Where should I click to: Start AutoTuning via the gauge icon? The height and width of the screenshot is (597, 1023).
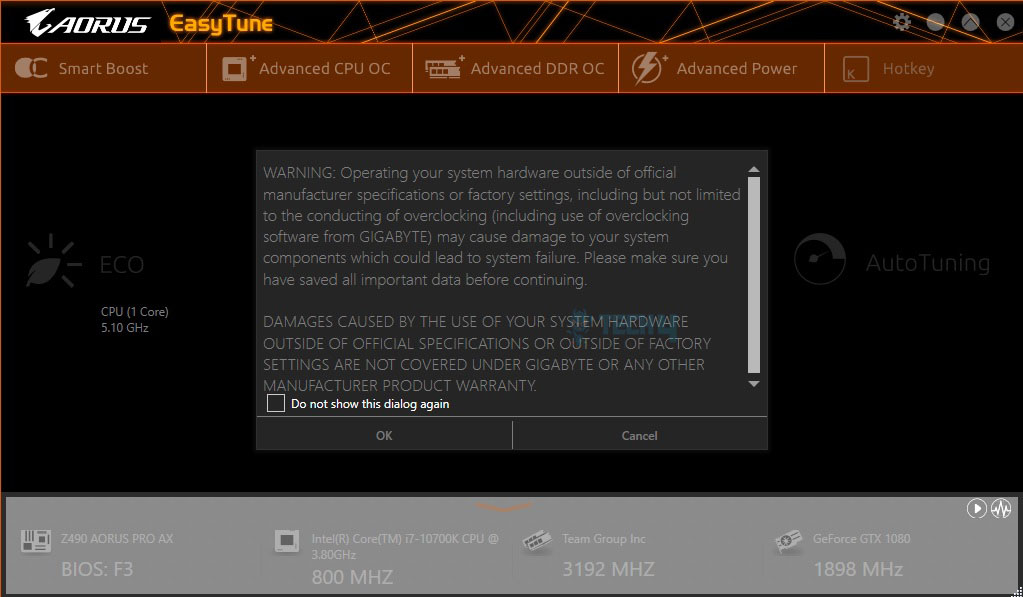pyautogui.click(x=820, y=260)
